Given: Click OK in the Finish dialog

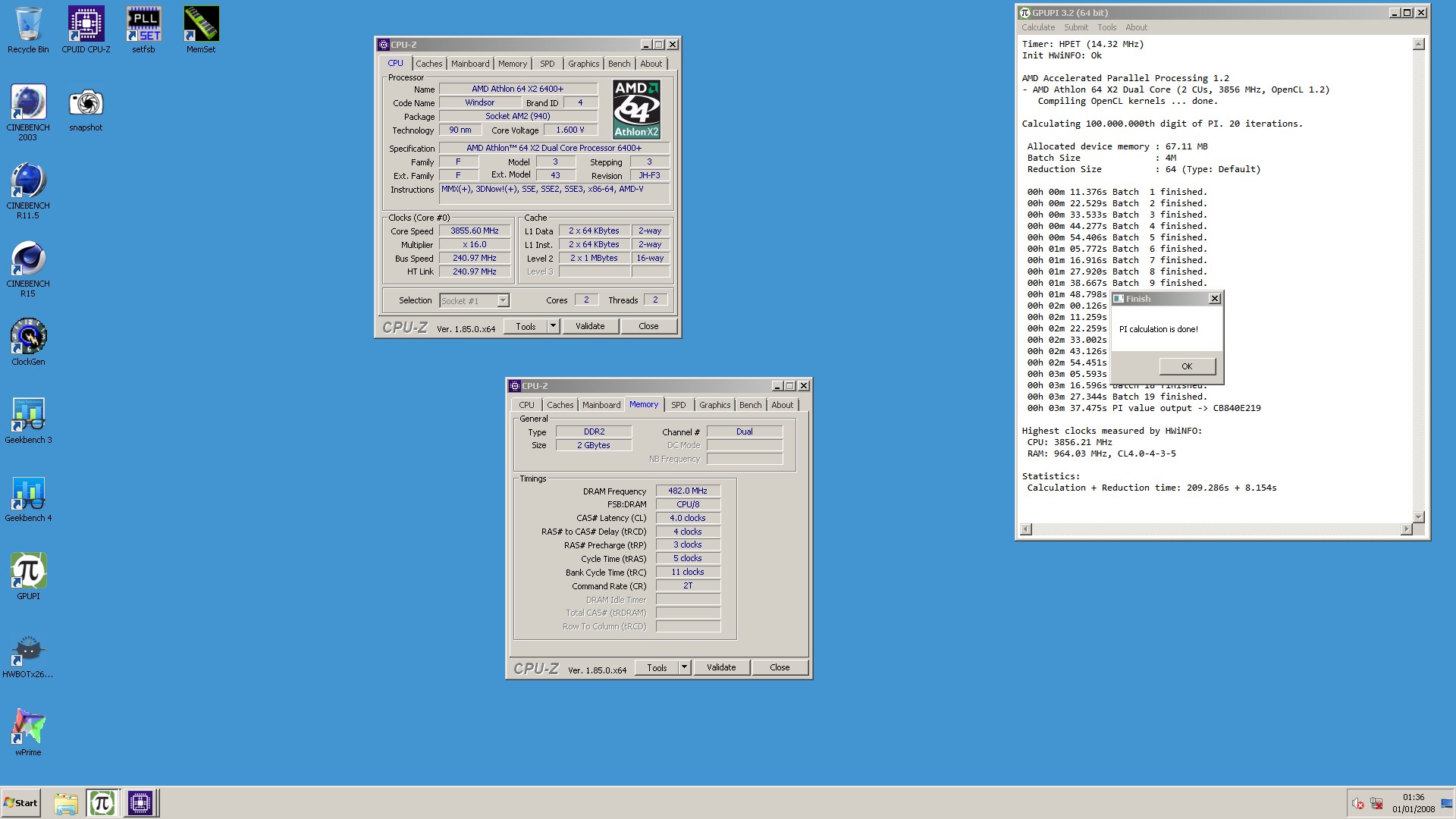Looking at the screenshot, I should (1187, 366).
